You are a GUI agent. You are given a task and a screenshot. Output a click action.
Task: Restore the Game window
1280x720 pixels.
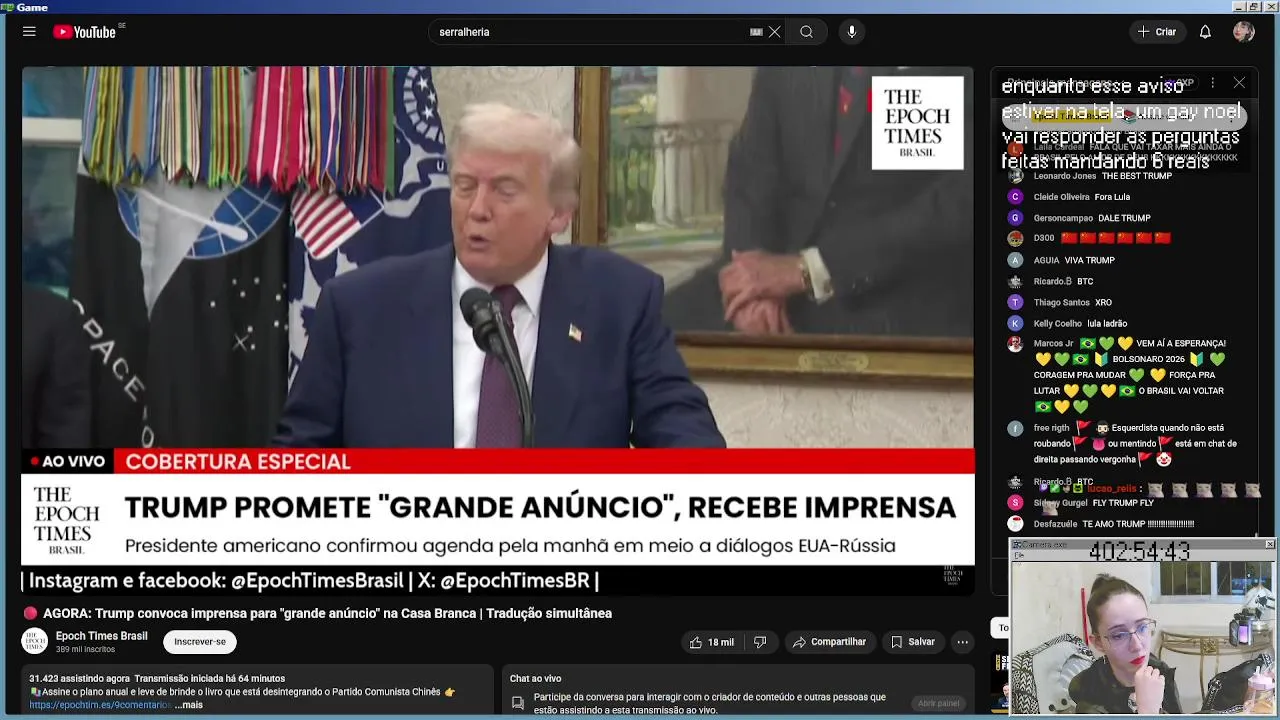(1255, 7)
